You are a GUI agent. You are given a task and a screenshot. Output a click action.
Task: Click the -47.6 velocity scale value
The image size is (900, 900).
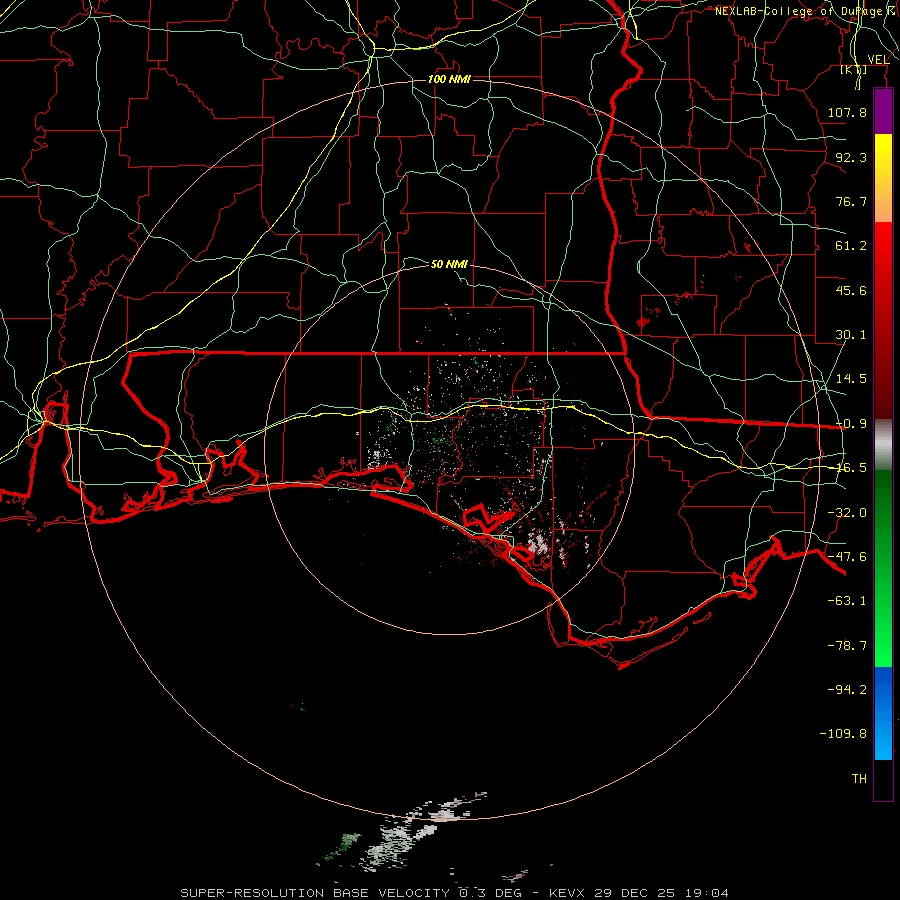click(847, 557)
